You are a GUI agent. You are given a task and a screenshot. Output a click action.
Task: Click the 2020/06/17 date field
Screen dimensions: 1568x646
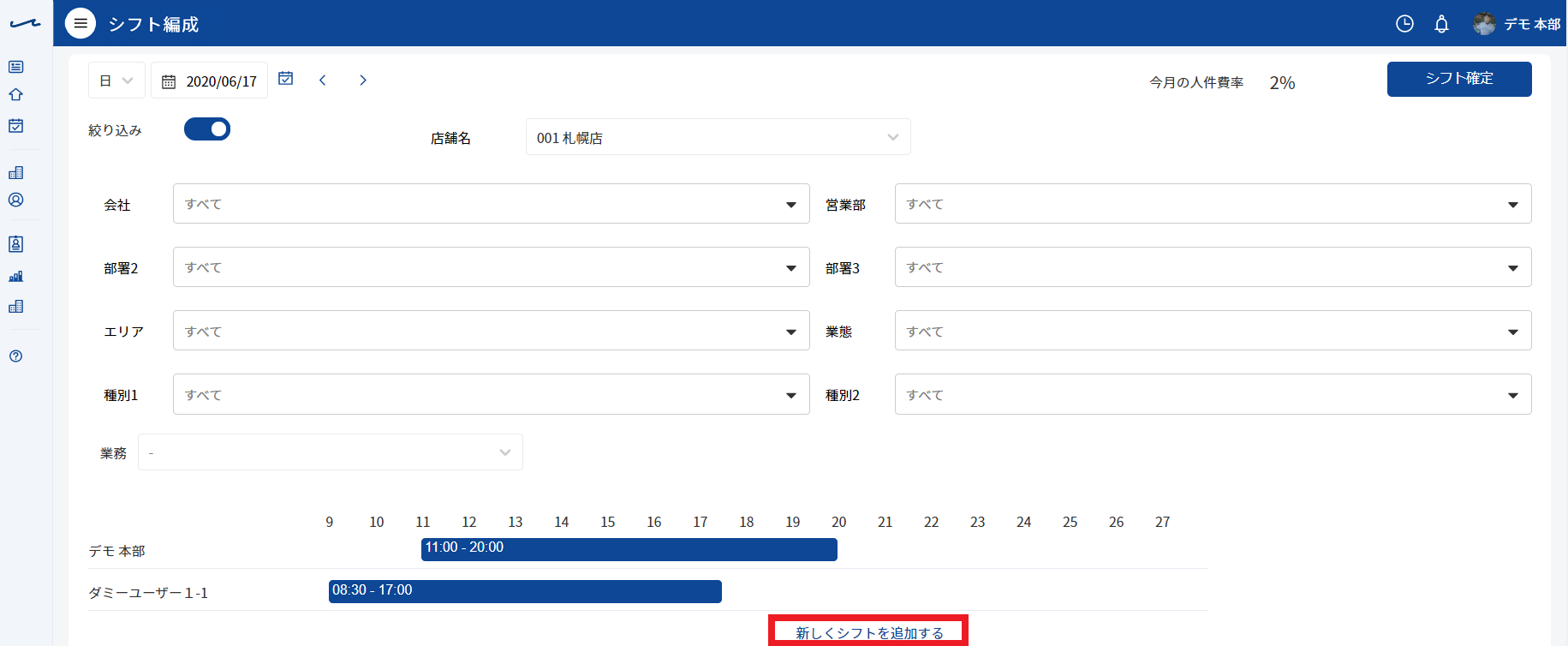pos(209,81)
